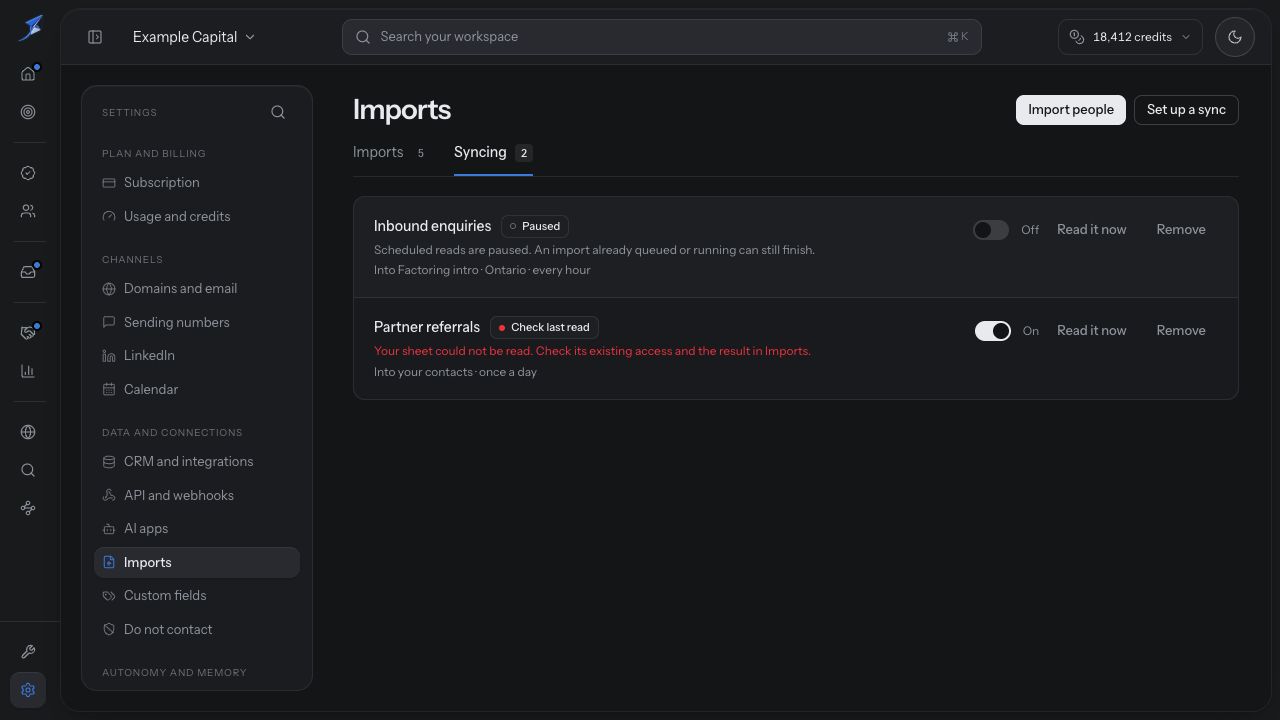1280x720 pixels.
Task: Open the home icon in left rail
Action: 28,74
